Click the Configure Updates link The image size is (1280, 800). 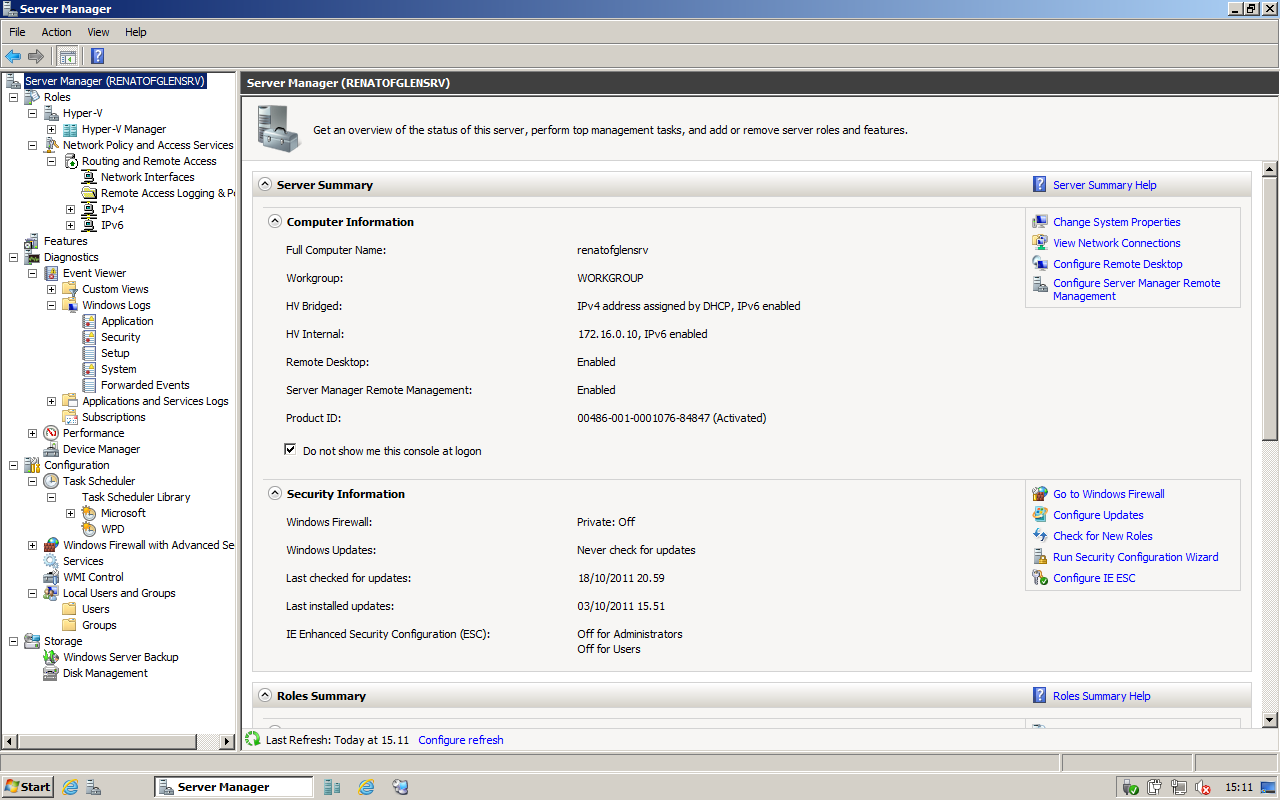pos(1098,515)
